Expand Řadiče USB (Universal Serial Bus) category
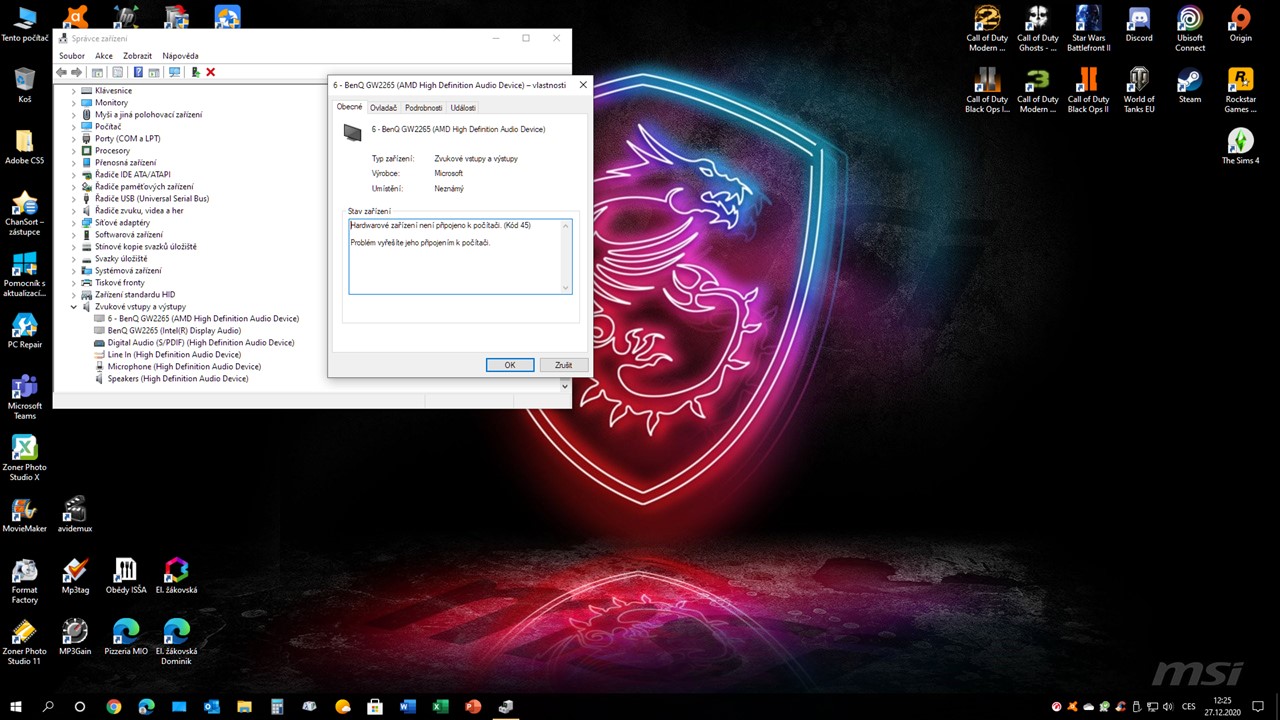 pyautogui.click(x=73, y=199)
